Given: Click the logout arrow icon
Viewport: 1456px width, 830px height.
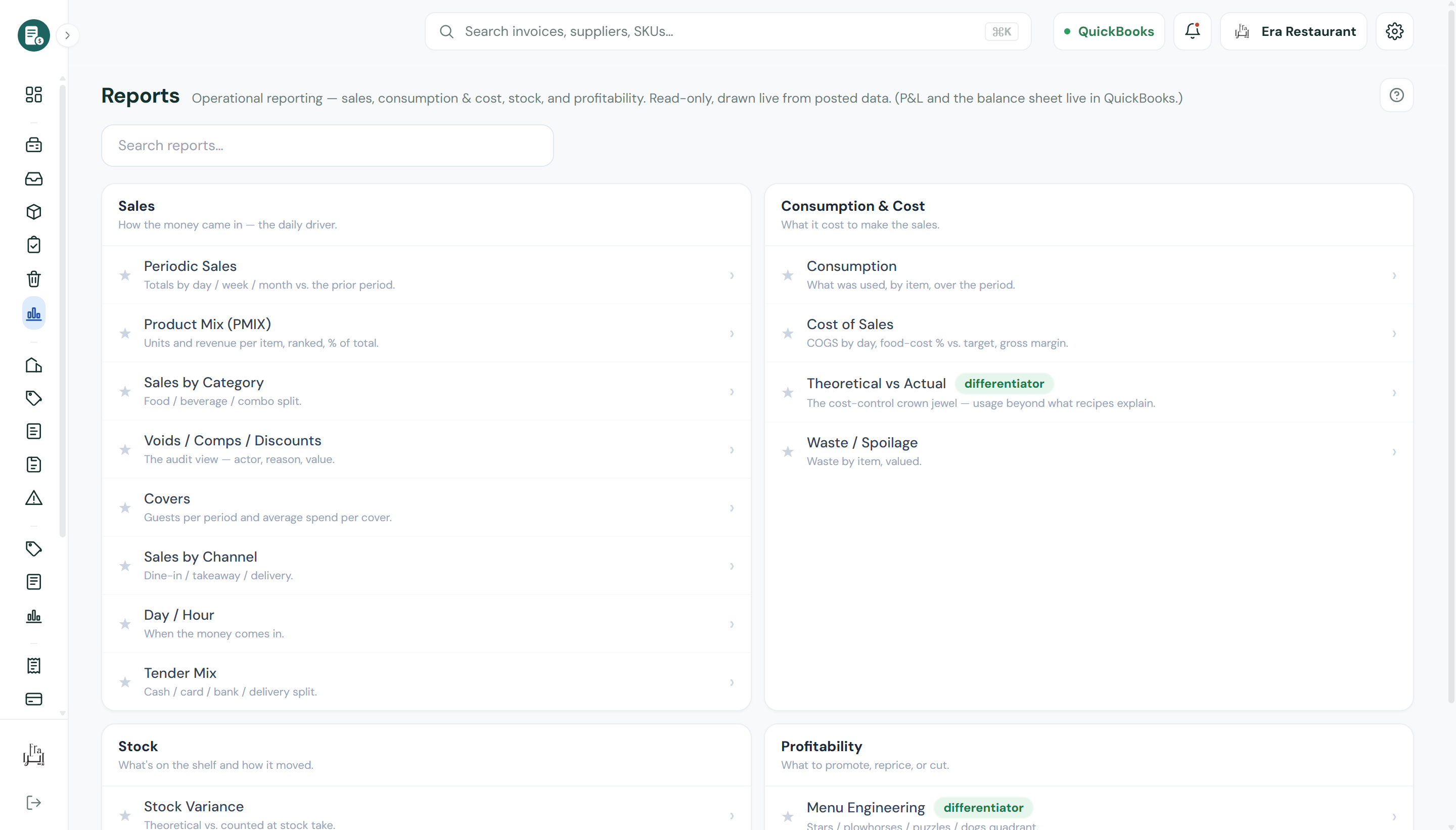Looking at the screenshot, I should coord(34,803).
